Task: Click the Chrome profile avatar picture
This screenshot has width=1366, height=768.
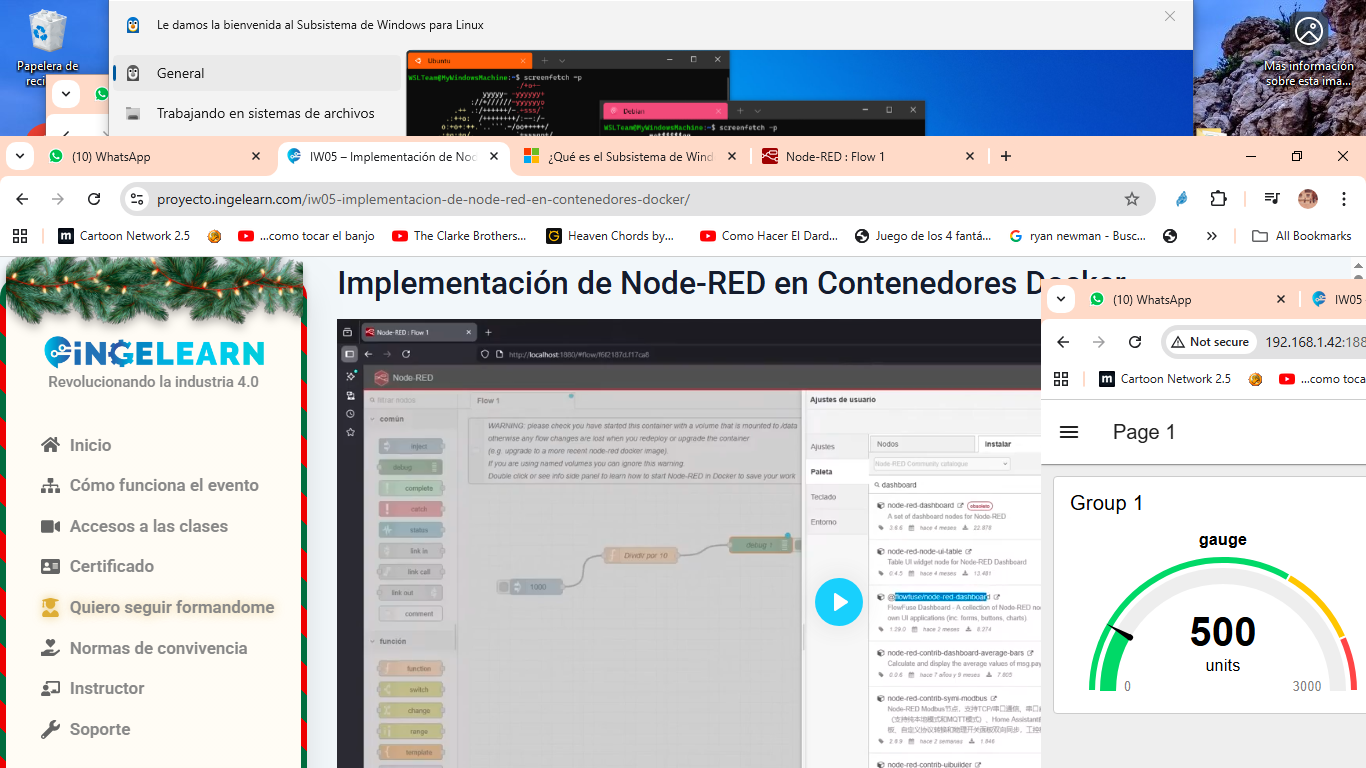Action: 1308,199
